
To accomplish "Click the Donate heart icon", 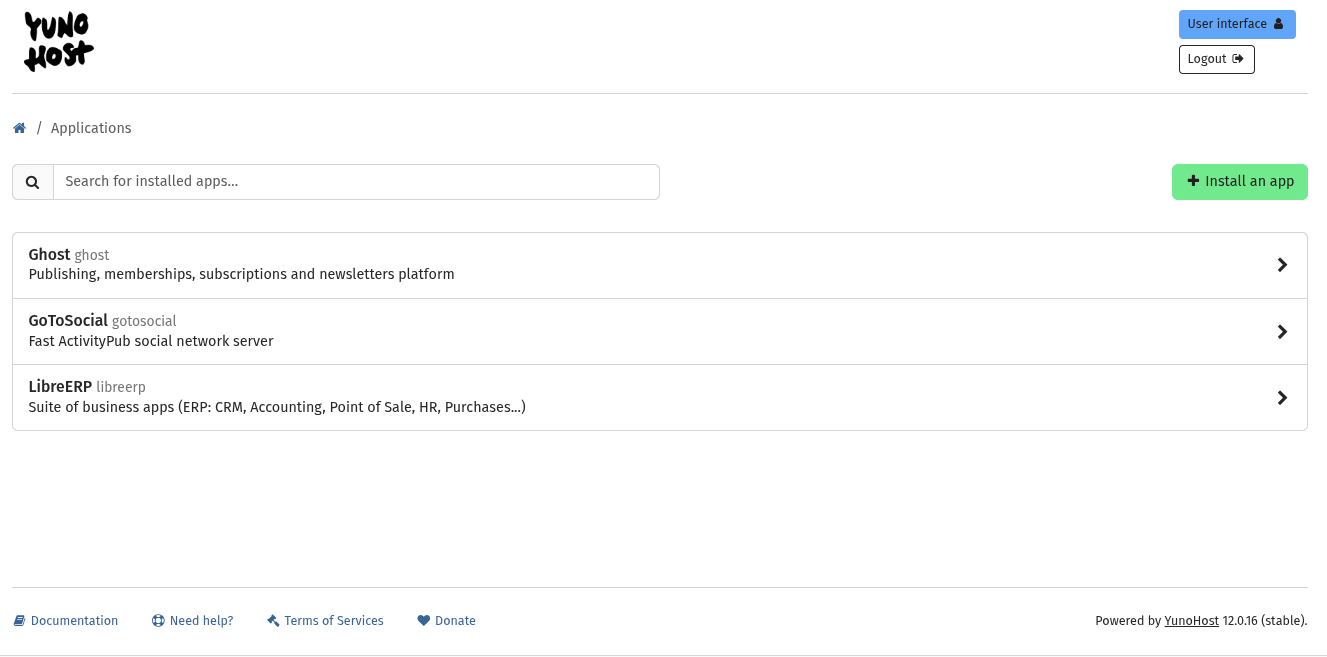I will (x=423, y=621).
